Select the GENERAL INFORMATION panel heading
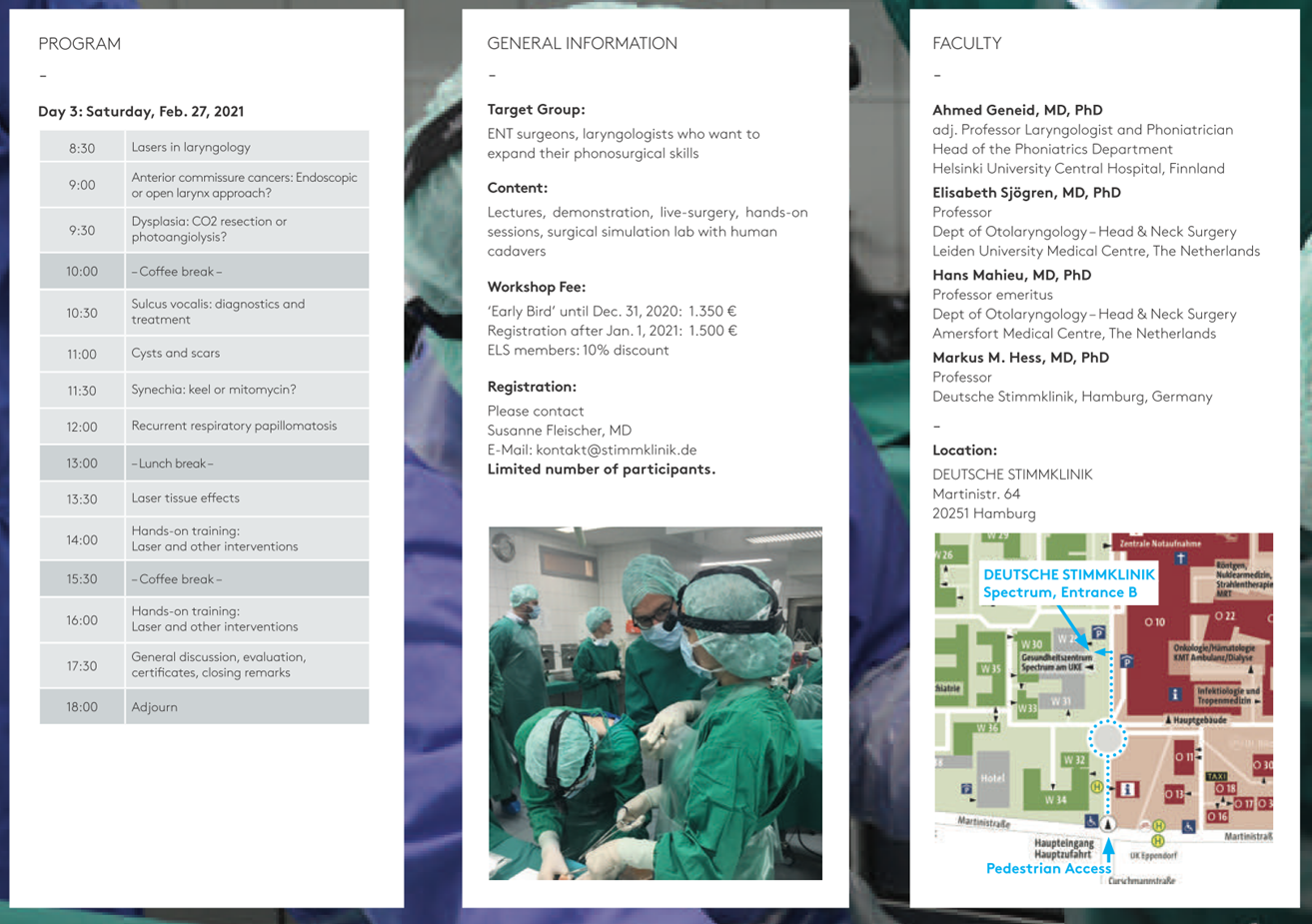The height and width of the screenshot is (924, 1312). click(x=583, y=44)
